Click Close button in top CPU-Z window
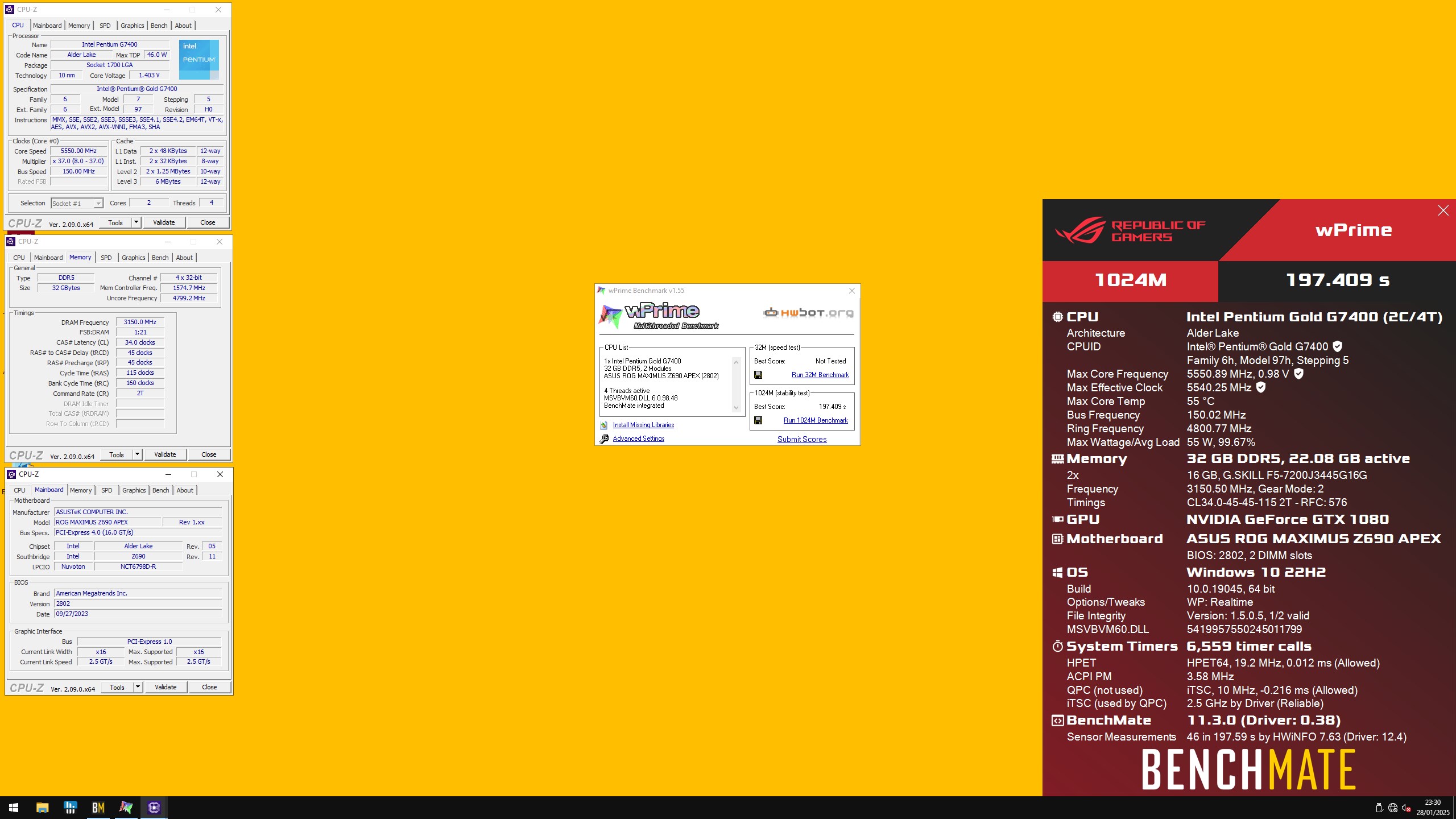This screenshot has height=819, width=1456. click(208, 222)
